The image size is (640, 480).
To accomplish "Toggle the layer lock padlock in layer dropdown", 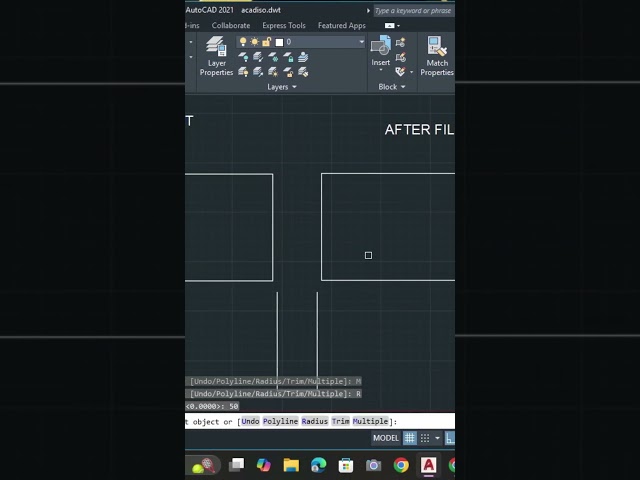I will click(x=267, y=42).
